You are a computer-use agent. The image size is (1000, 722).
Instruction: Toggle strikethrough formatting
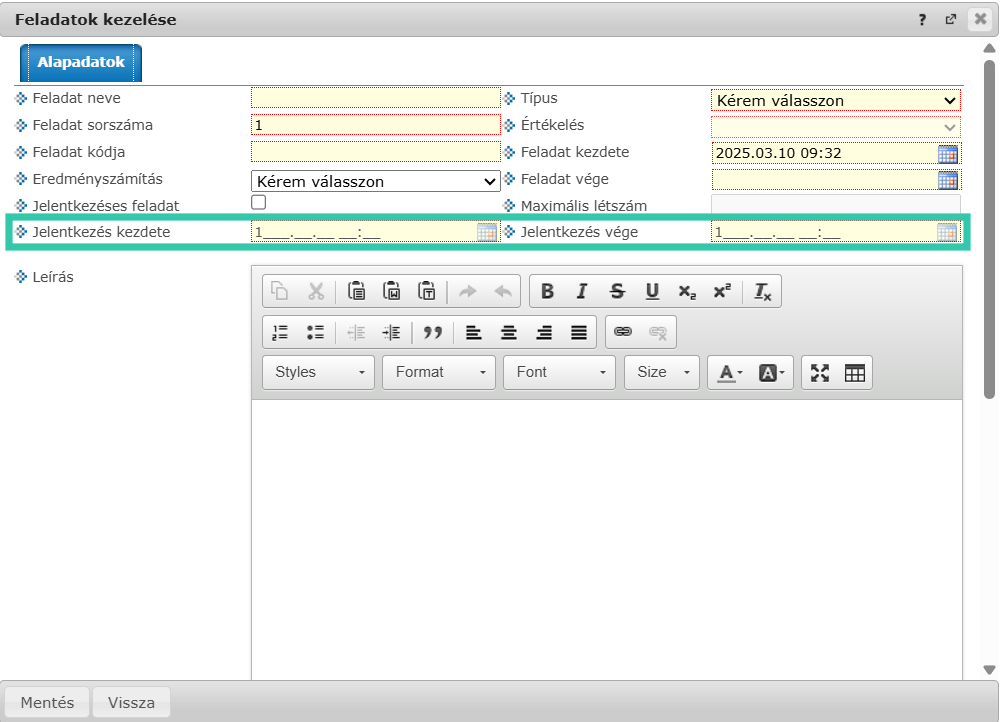(x=617, y=291)
